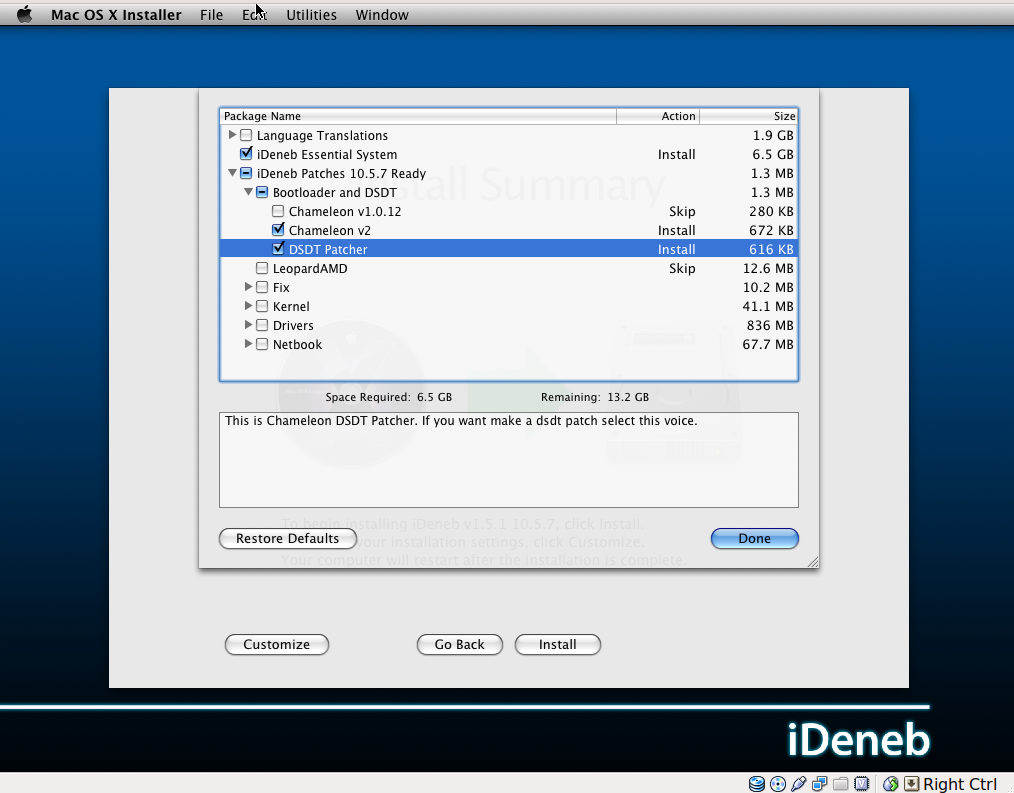Collapse the iDeneb Patches 10.5.7 Ready group
The width and height of the screenshot is (1014, 793).
coord(232,173)
